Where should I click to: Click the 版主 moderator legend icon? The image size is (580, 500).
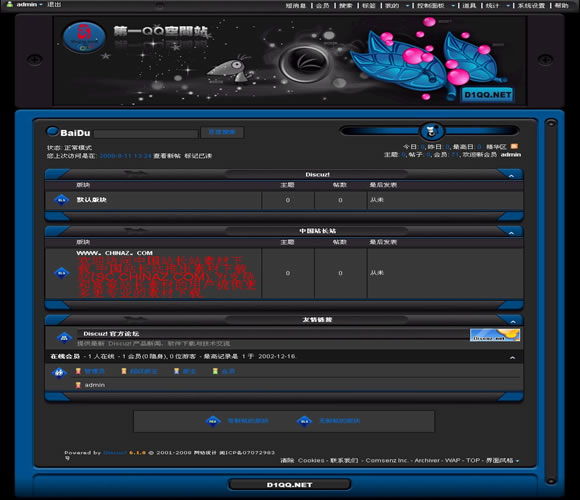177,371
